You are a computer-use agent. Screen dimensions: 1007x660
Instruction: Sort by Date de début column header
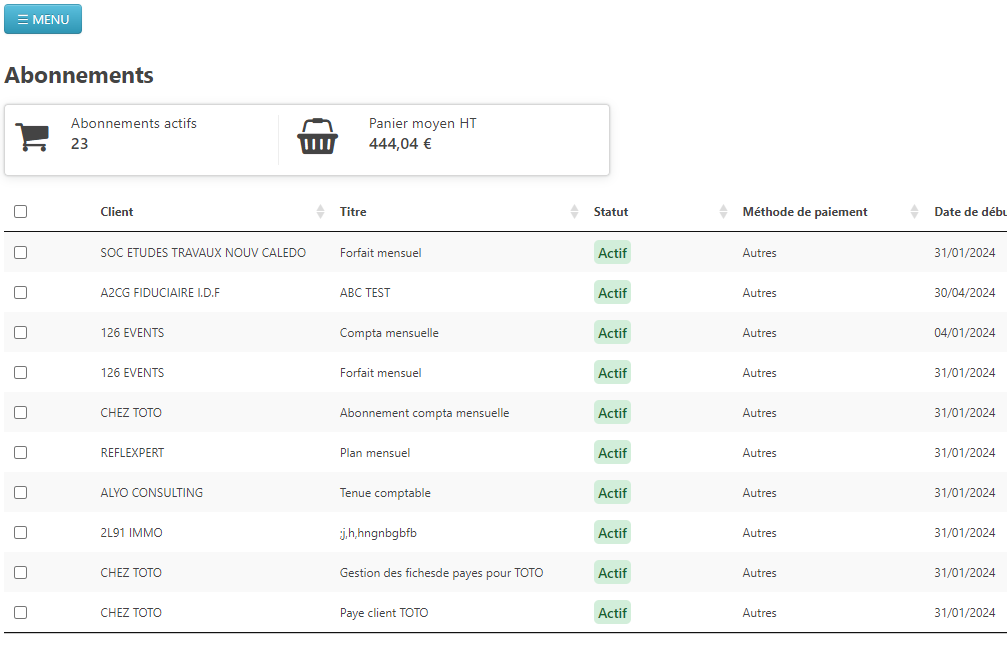pos(968,212)
